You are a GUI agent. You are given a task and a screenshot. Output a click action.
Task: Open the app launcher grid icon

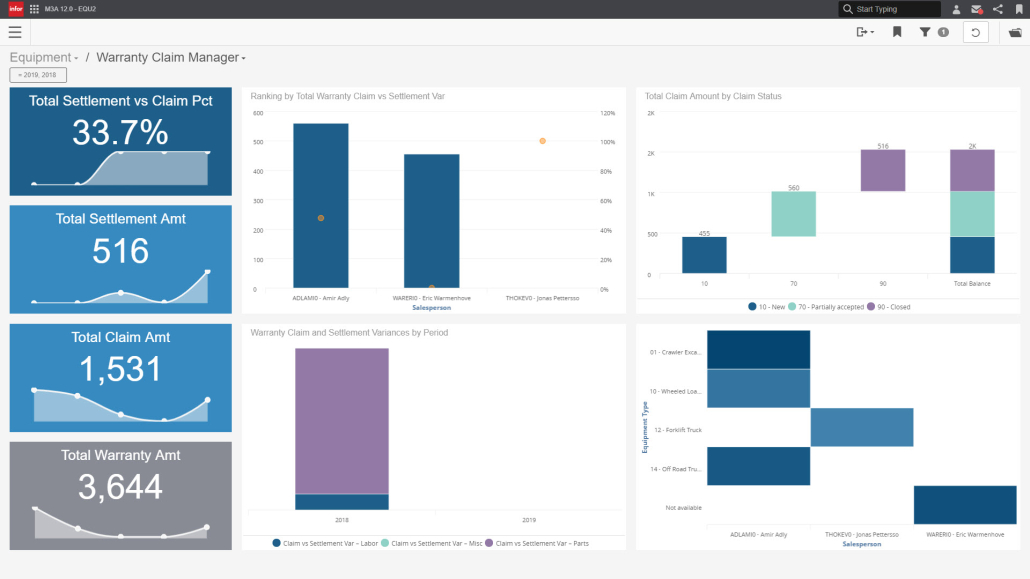click(35, 9)
